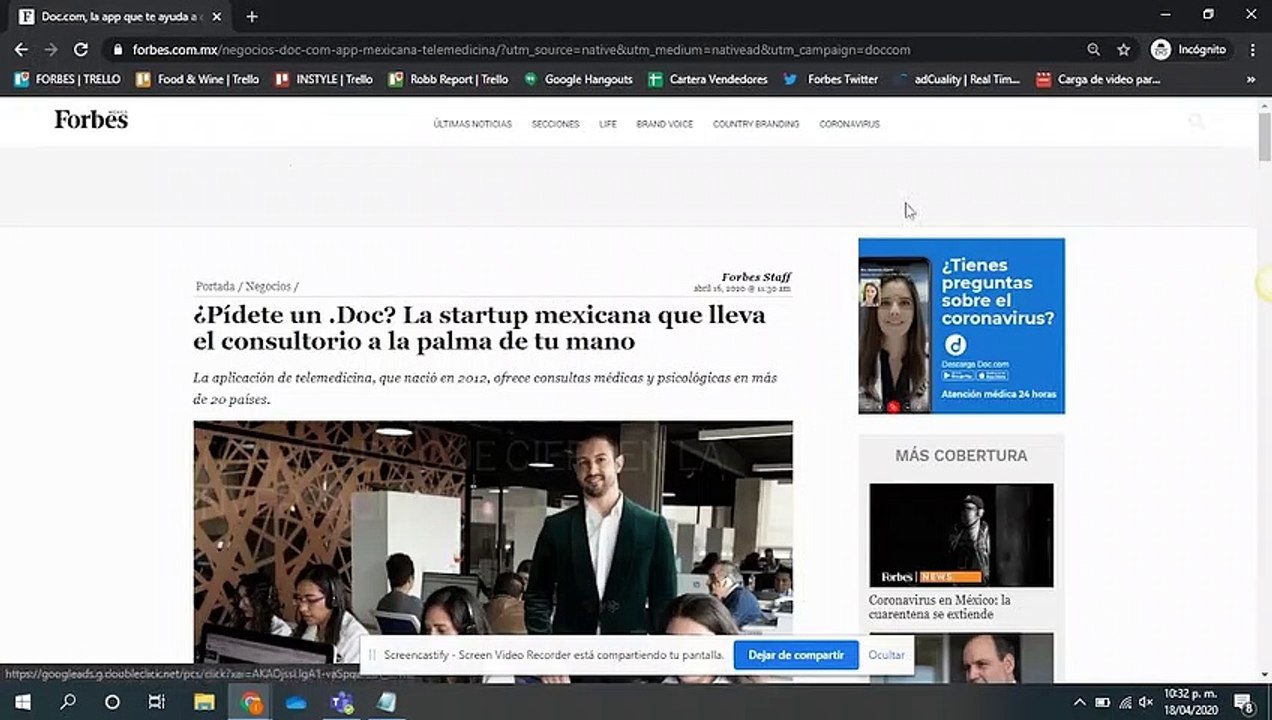Open the INSTYLE | Trello bookmark

324,79
